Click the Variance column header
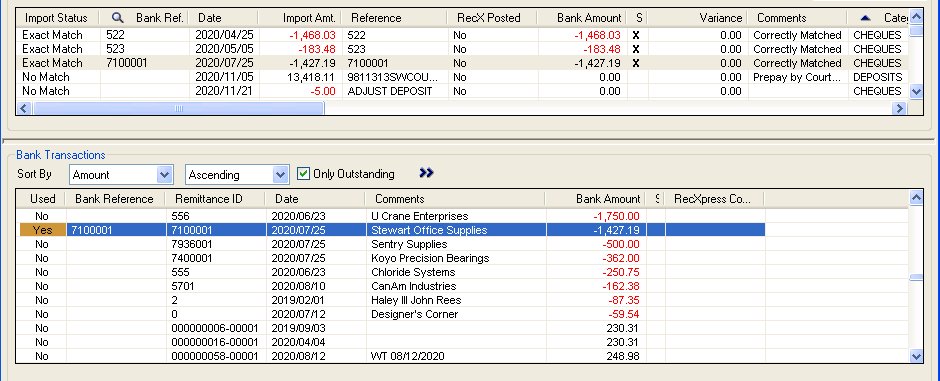Screen dimensions: 940x381 (x=697, y=18)
